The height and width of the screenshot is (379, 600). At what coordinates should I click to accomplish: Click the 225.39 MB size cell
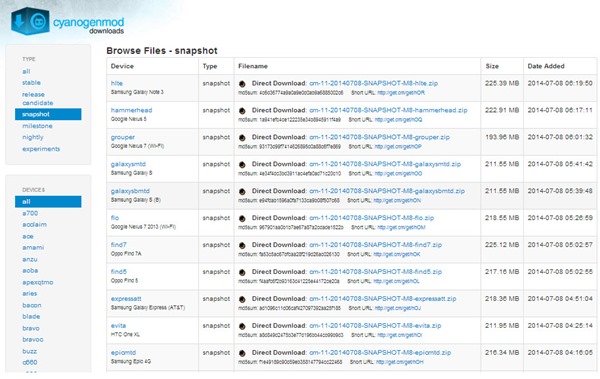coord(502,83)
